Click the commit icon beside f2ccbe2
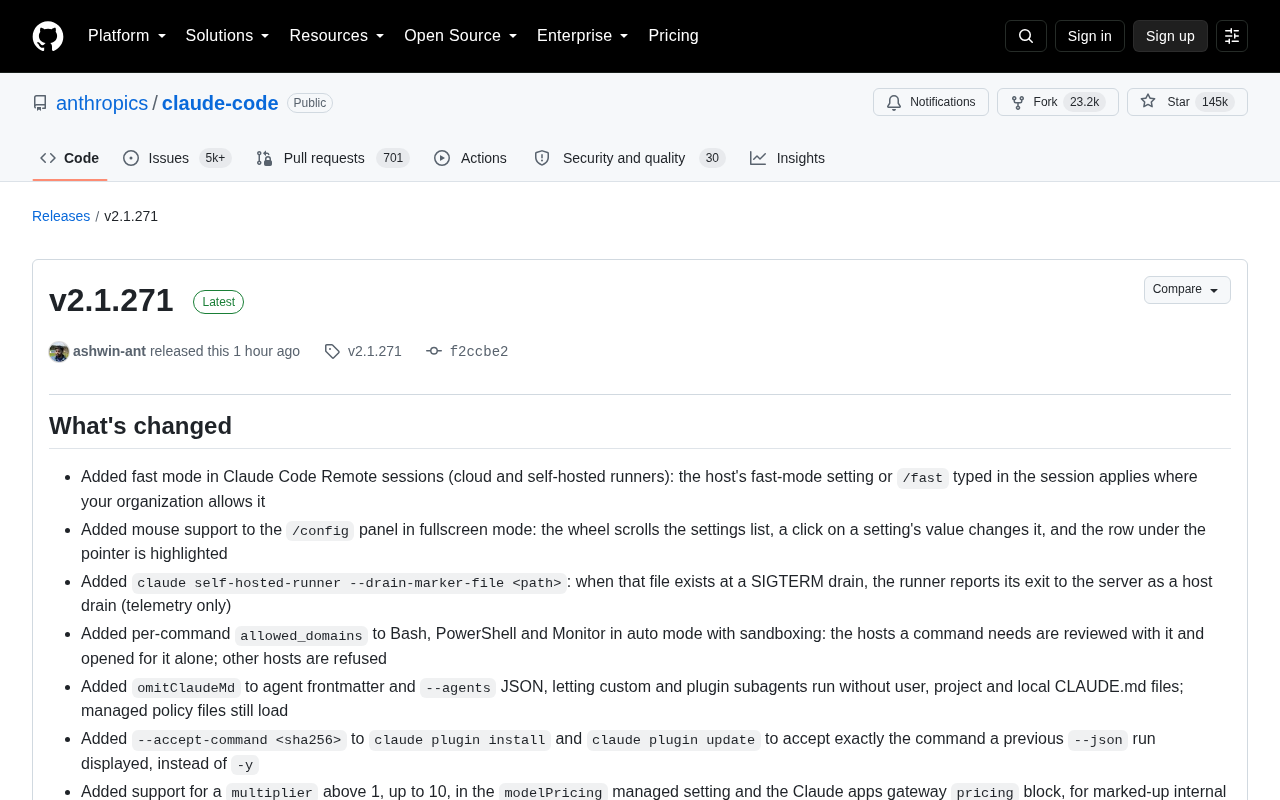The width and height of the screenshot is (1280, 800). point(434,351)
